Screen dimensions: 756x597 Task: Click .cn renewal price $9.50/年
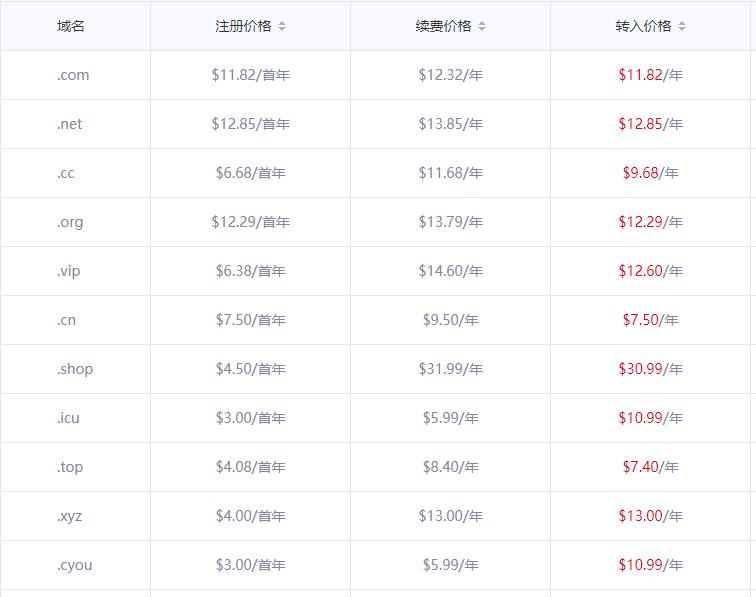[x=451, y=320]
